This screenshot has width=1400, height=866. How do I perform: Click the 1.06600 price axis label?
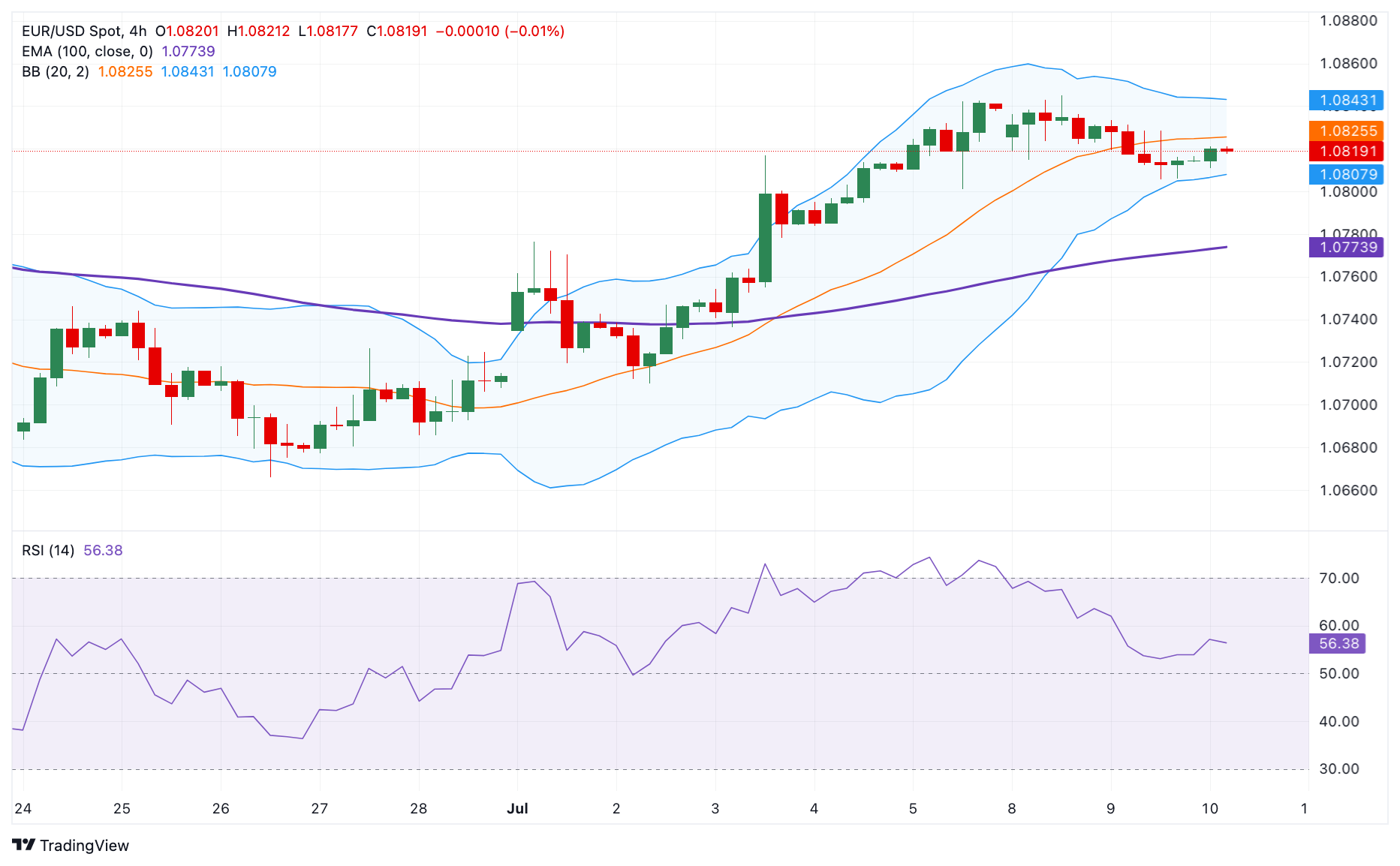click(x=1348, y=490)
